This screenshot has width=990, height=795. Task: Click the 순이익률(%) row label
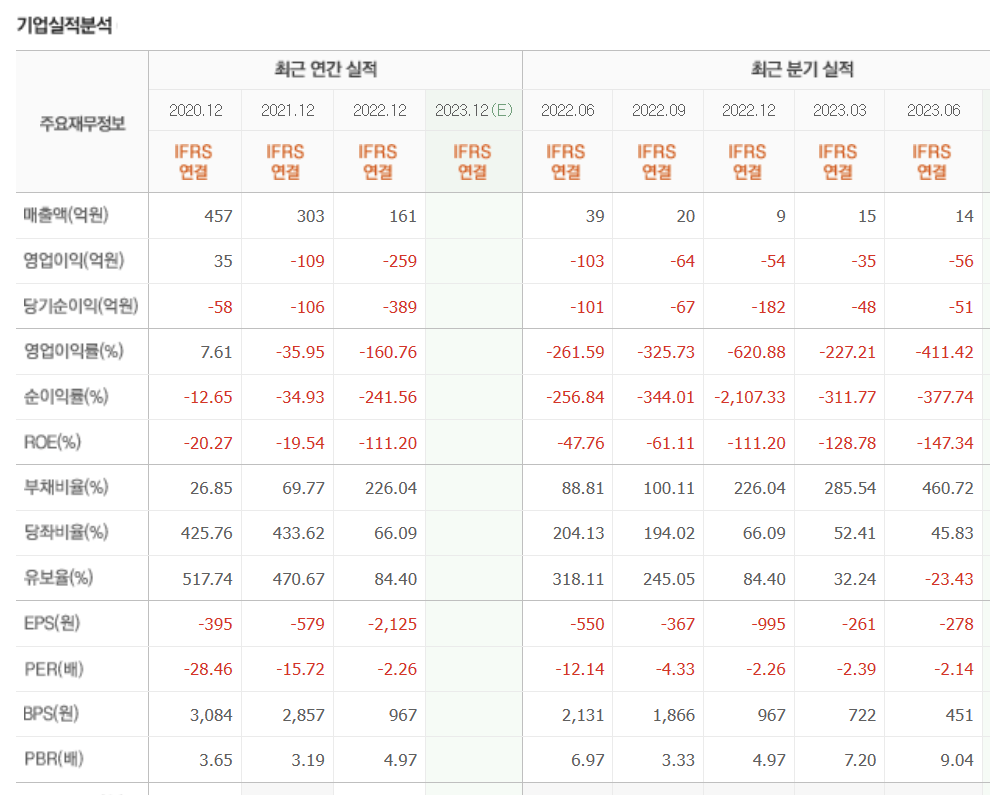pos(66,397)
